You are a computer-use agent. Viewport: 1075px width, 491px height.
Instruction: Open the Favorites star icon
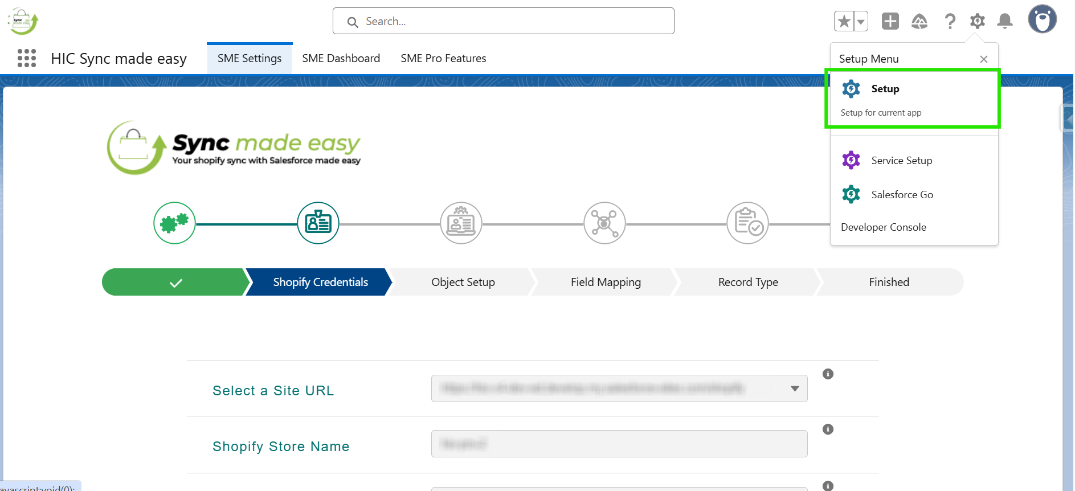[x=844, y=22]
